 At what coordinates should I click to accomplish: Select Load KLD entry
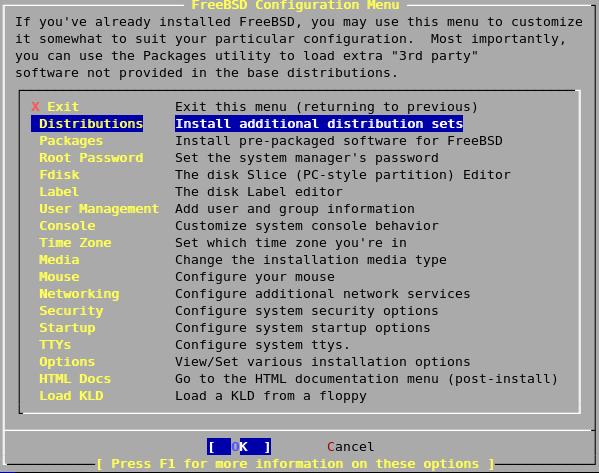coord(71,396)
